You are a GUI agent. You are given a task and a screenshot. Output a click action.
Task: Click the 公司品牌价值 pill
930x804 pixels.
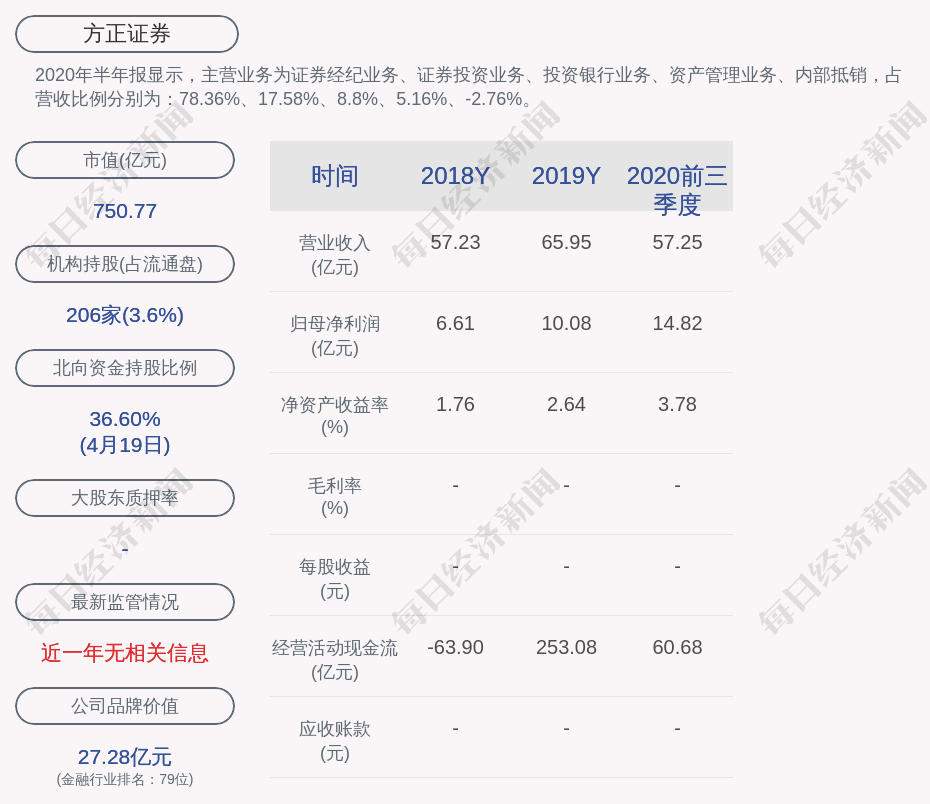125,706
